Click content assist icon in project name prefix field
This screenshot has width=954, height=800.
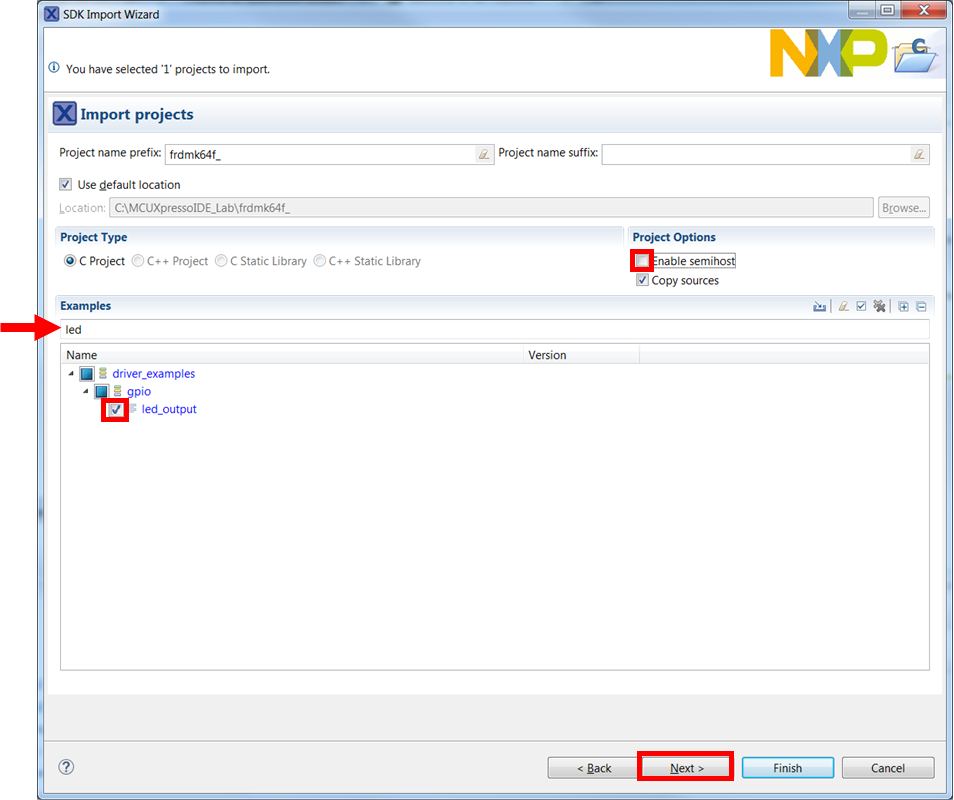click(483, 154)
